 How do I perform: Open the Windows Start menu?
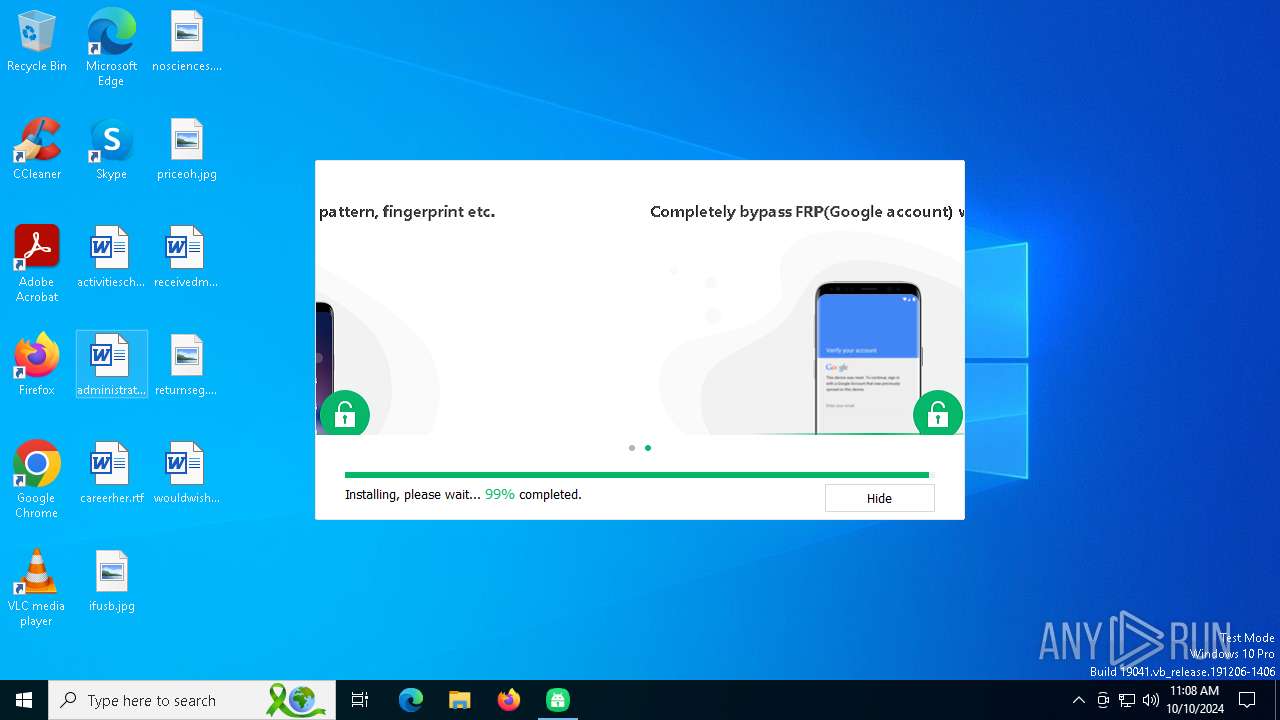pyautogui.click(x=24, y=700)
